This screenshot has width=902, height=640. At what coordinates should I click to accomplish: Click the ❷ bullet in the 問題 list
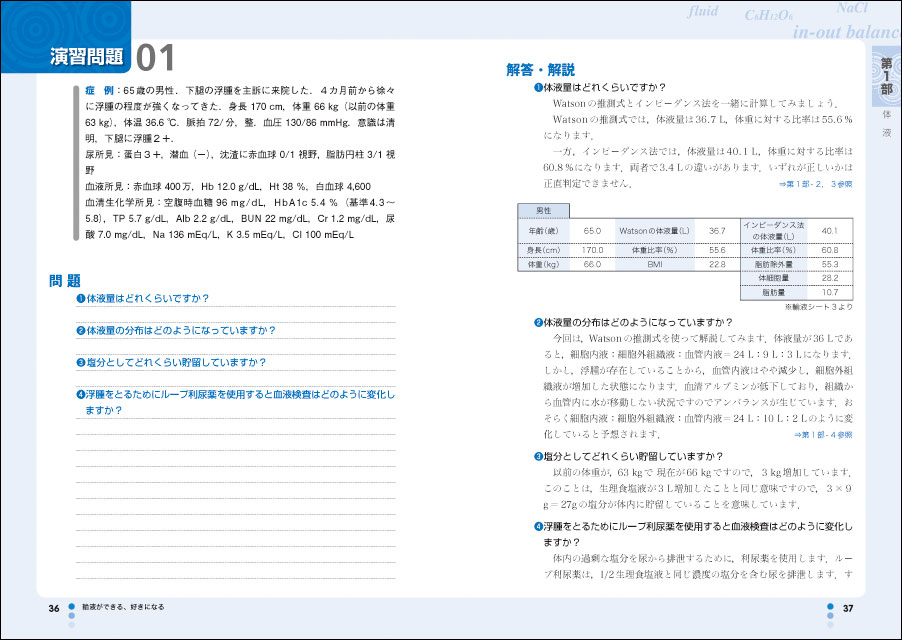pyautogui.click(x=81, y=330)
